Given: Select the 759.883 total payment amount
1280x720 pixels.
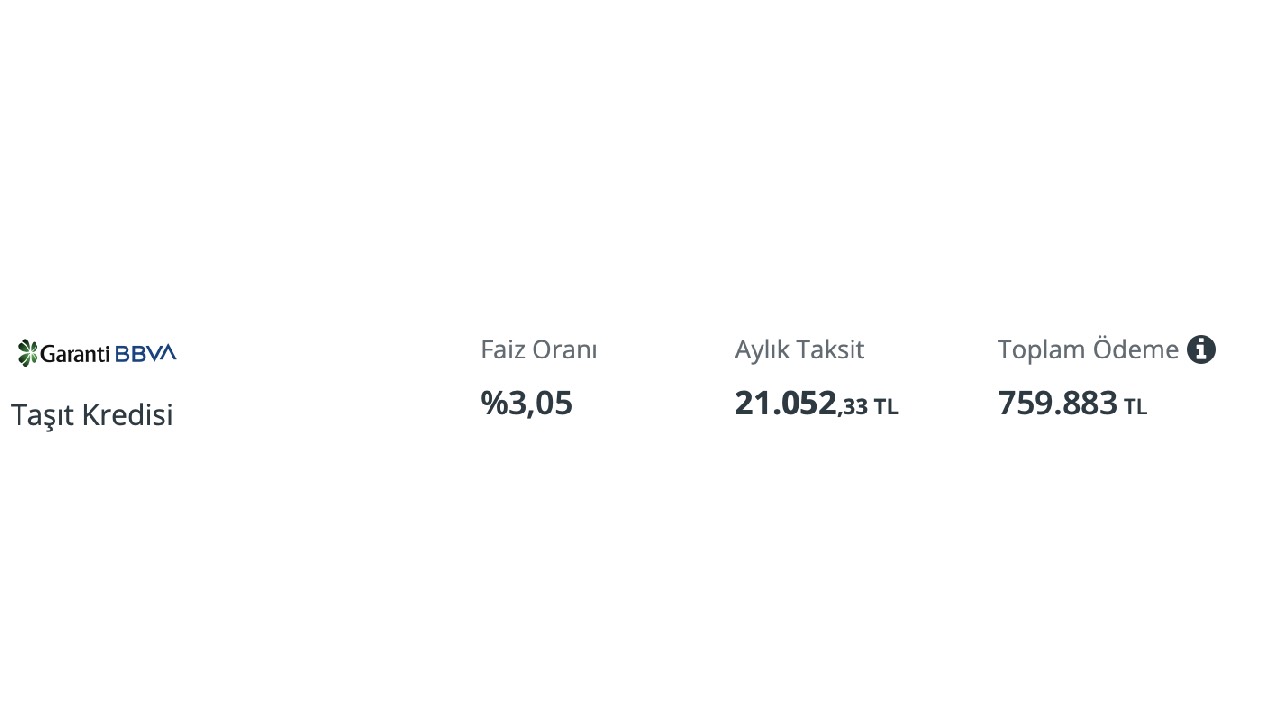Looking at the screenshot, I should click(x=1057, y=403).
